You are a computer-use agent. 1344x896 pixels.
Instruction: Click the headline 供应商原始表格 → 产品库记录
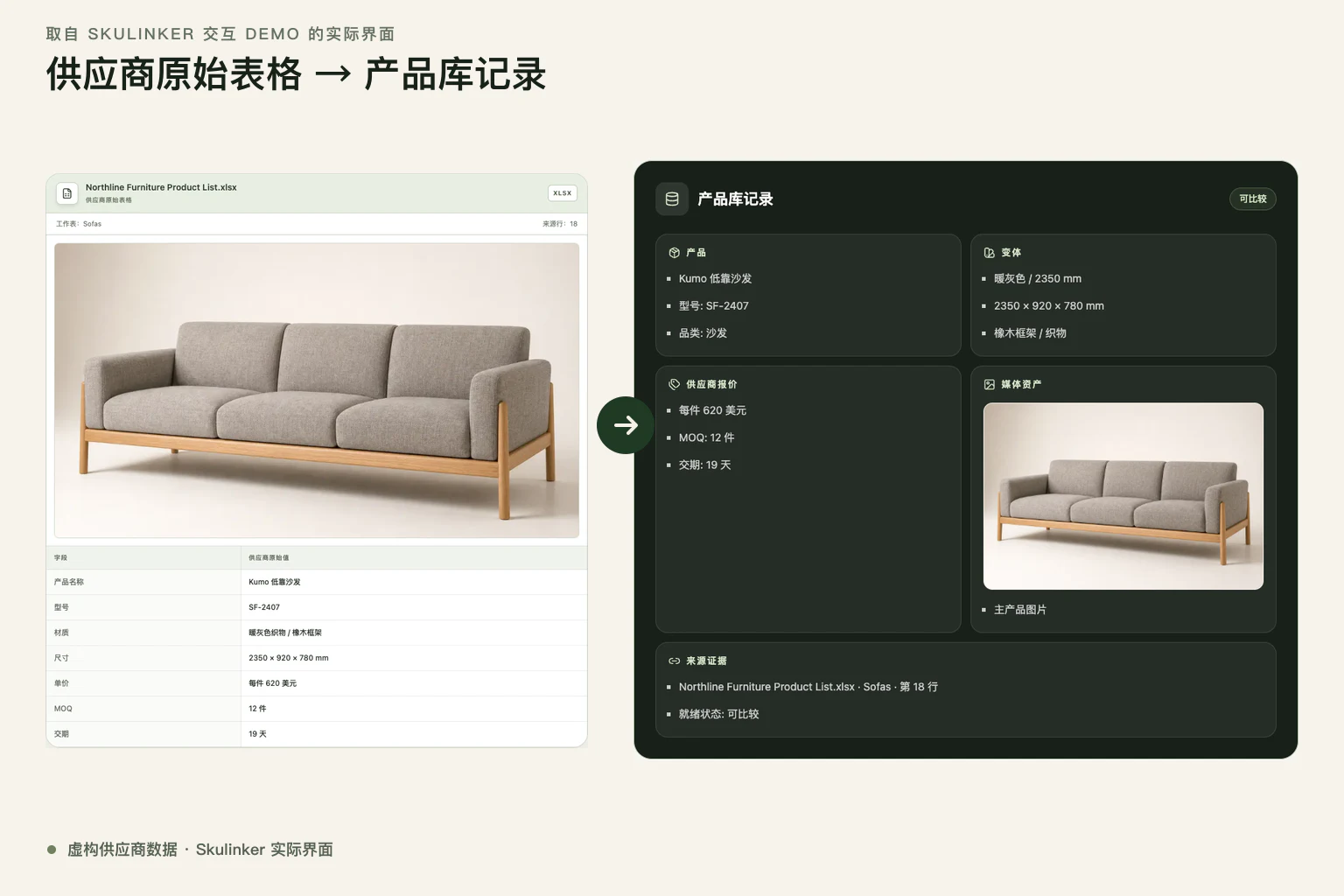click(297, 74)
